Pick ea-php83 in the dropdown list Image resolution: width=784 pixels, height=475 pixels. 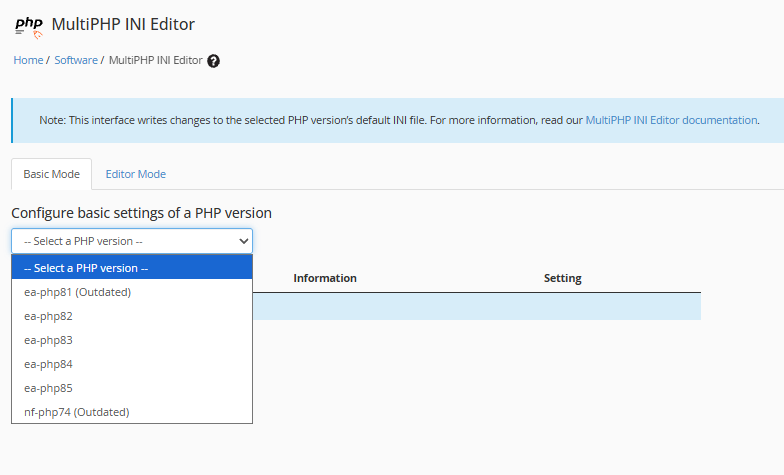point(132,340)
